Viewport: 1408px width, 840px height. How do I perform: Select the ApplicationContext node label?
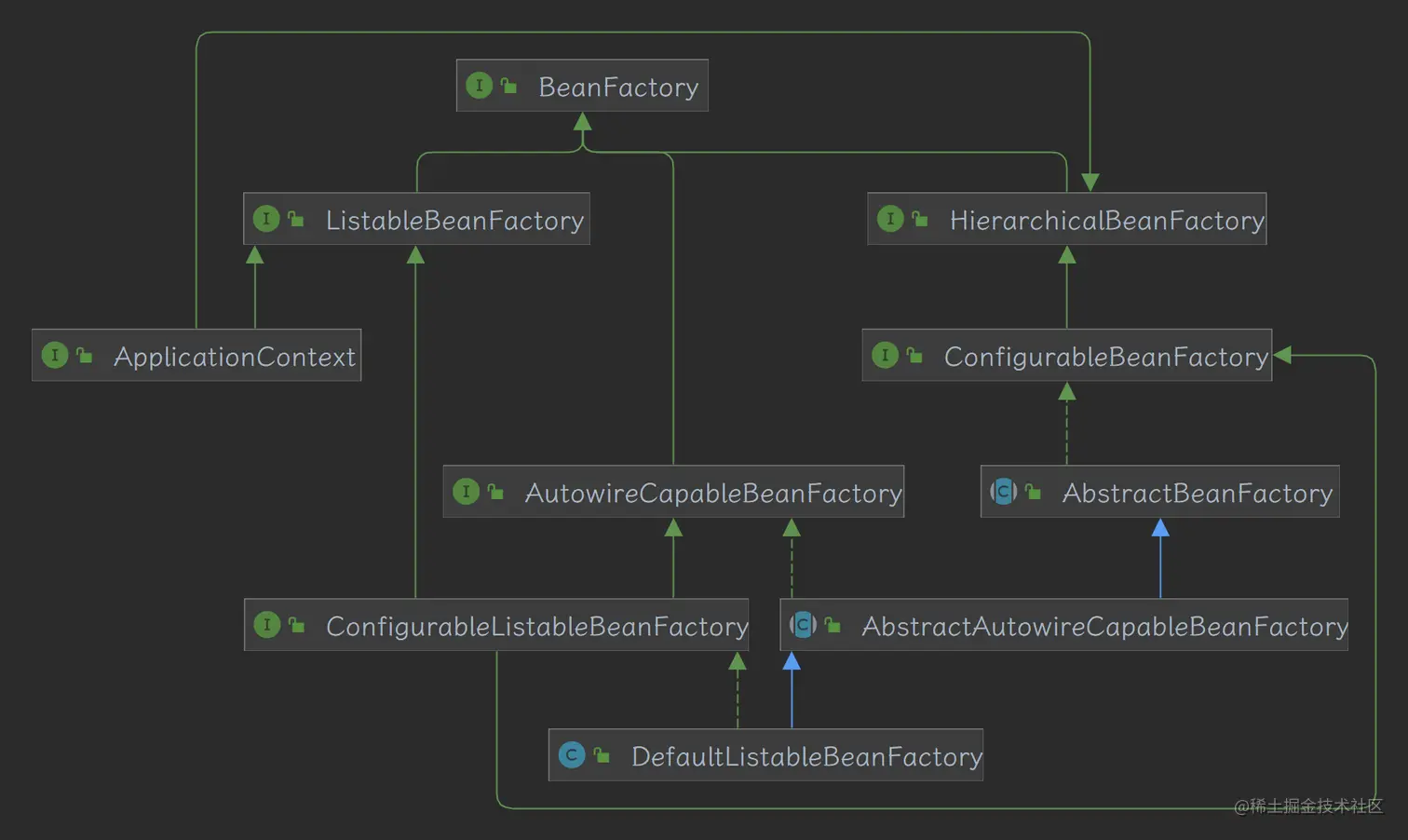(x=235, y=357)
